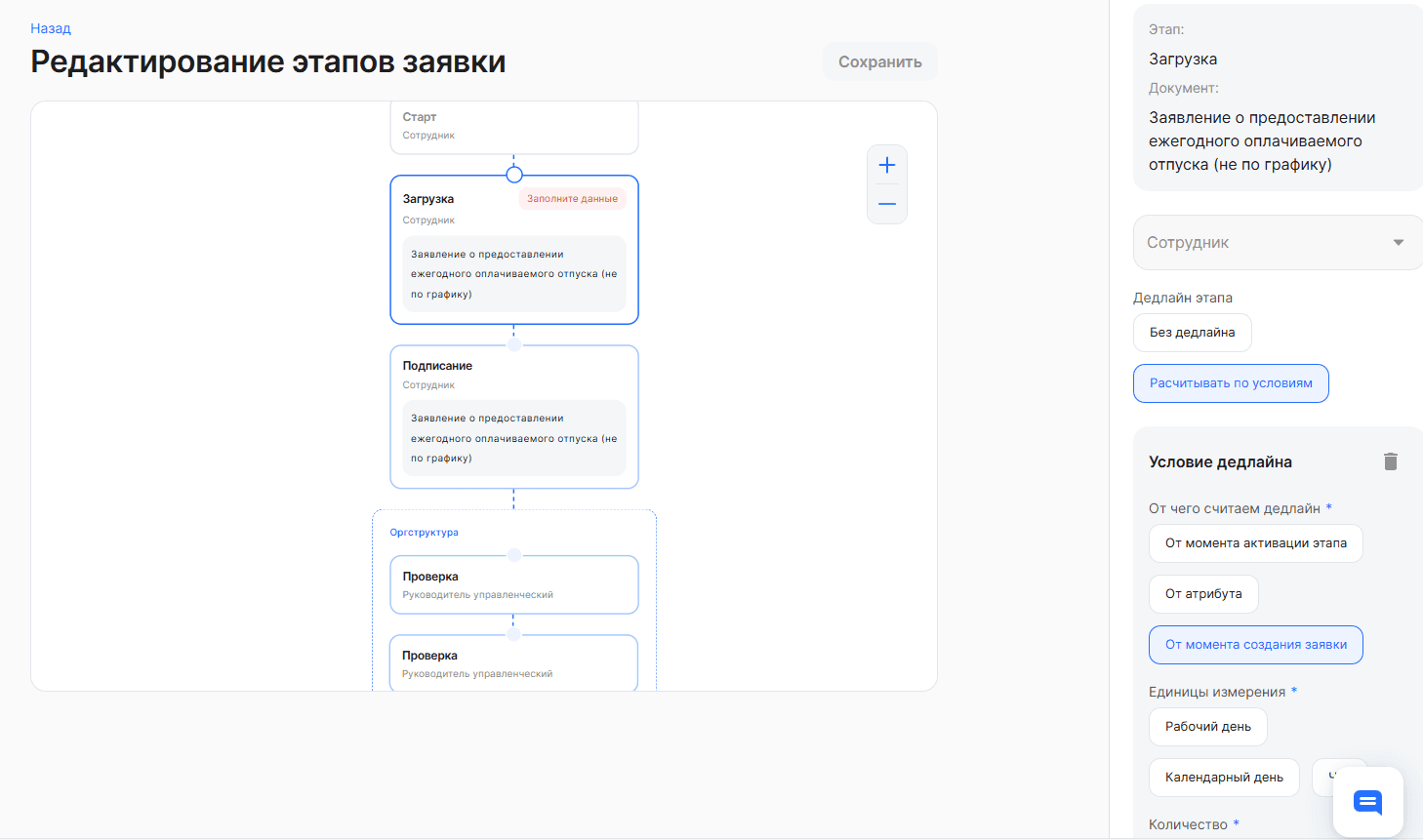
Task: Zoom in the workflow canvas with plus icon
Action: [x=886, y=165]
